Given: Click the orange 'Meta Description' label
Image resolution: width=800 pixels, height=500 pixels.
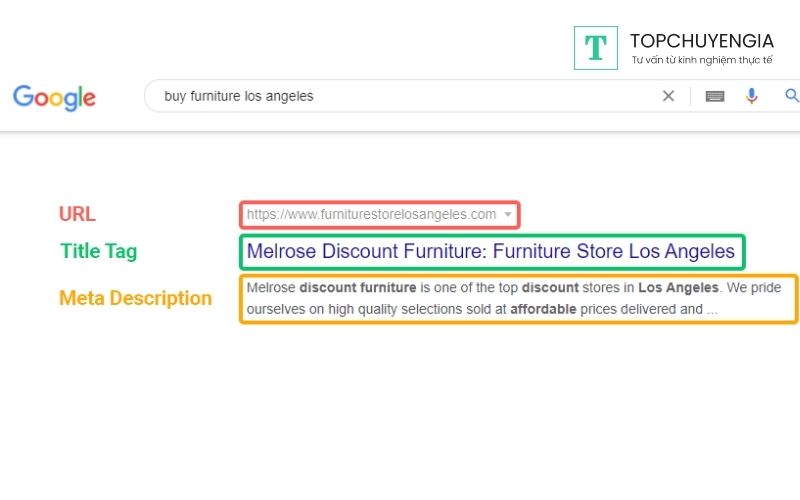Looking at the screenshot, I should point(135,298).
